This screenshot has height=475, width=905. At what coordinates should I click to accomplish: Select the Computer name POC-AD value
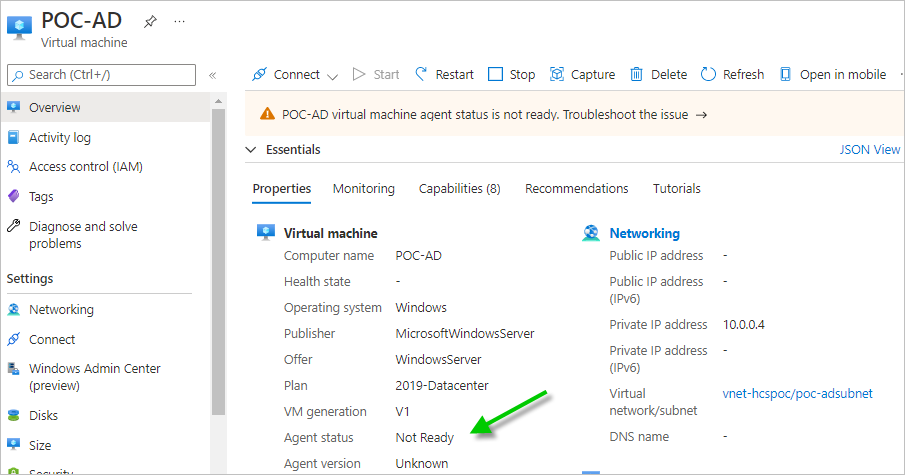coord(418,256)
